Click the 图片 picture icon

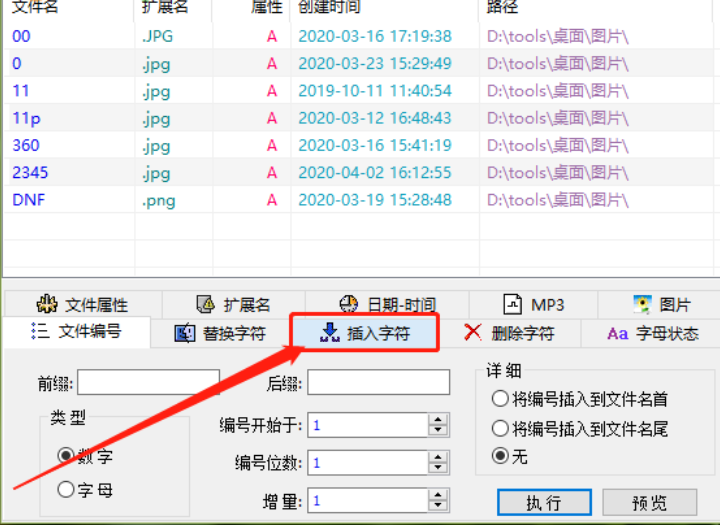tap(643, 304)
